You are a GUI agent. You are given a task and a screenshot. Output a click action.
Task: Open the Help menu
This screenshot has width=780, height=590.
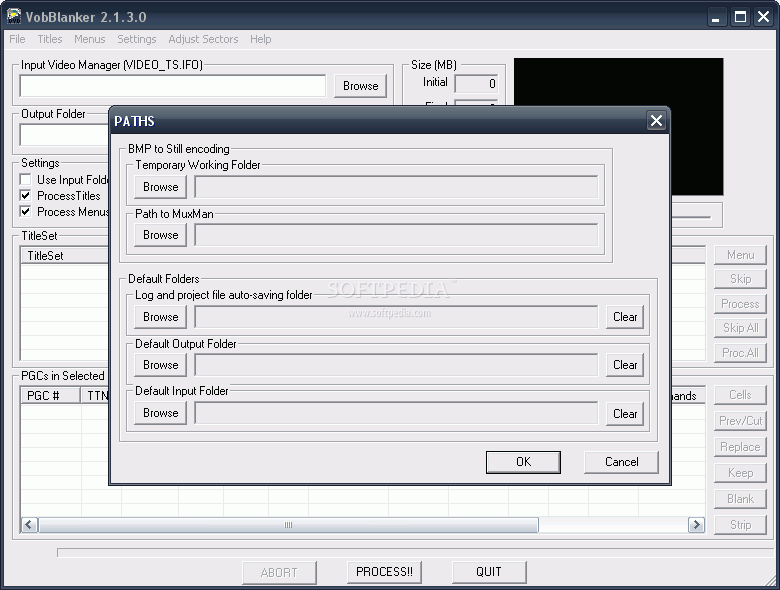coord(261,39)
